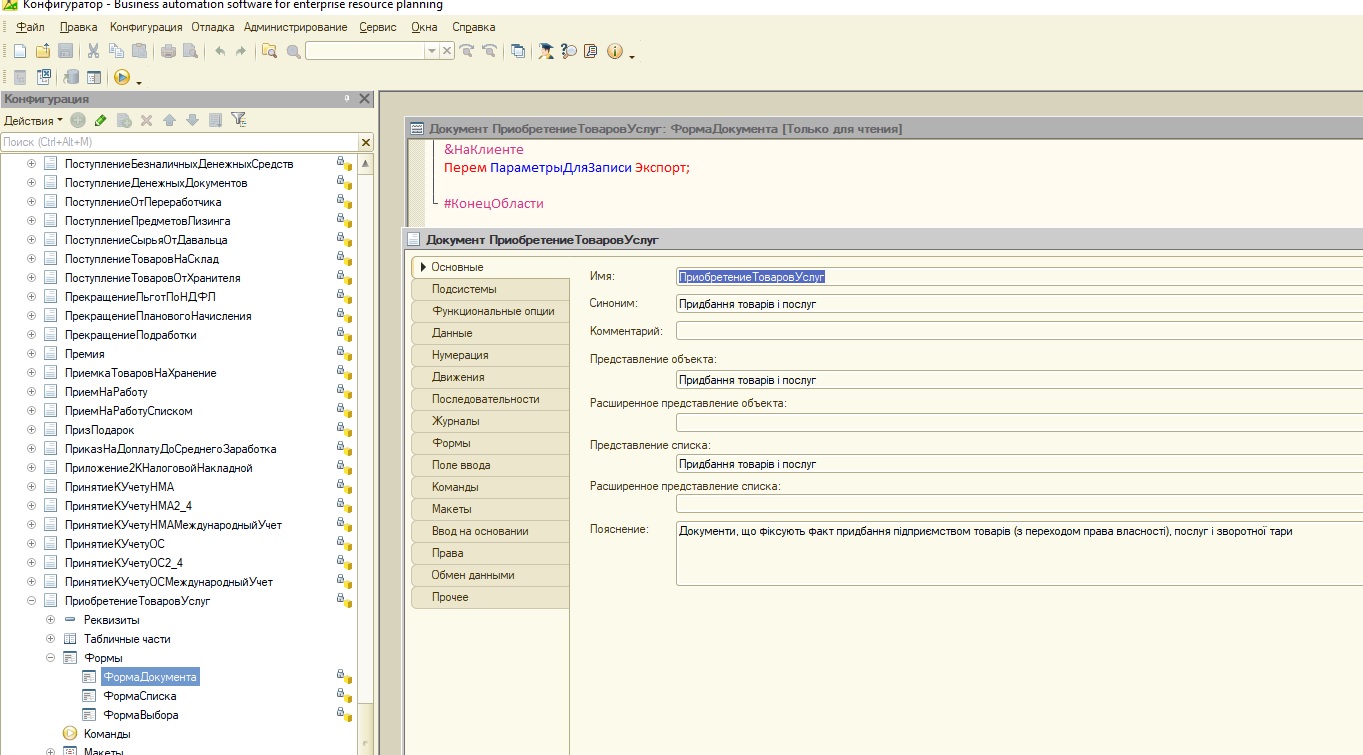Toggle the Конфигурация panel pin

(347, 99)
